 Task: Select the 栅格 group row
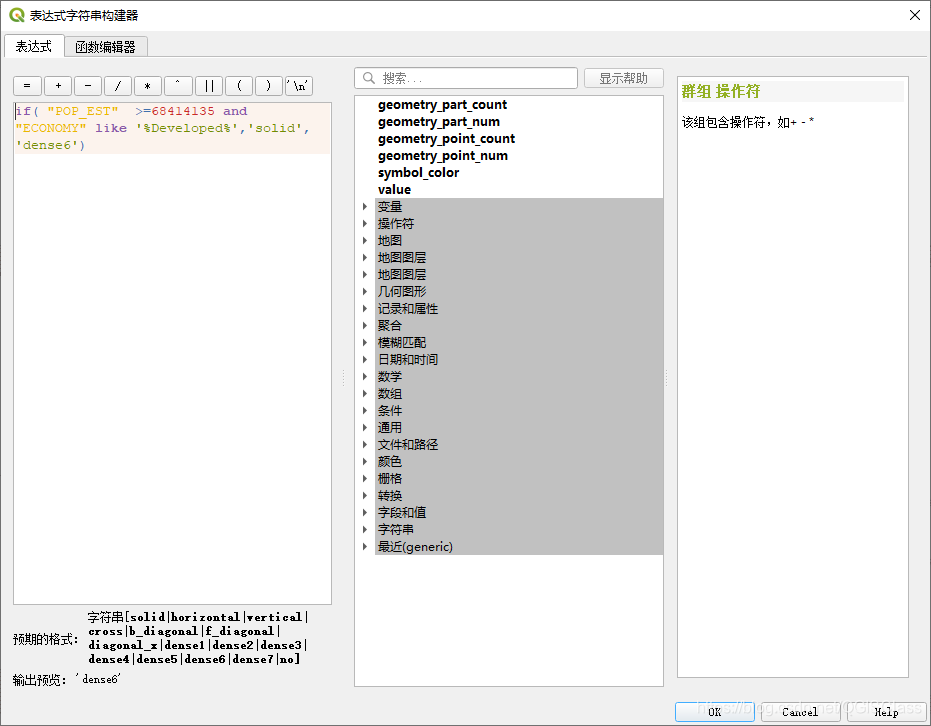[519, 478]
